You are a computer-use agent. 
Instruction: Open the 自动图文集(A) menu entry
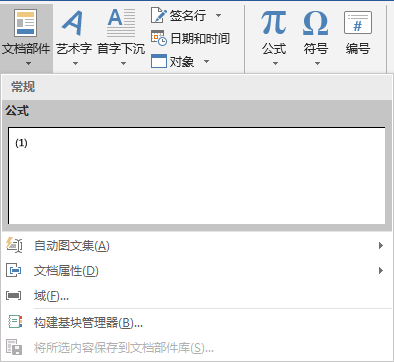click(x=197, y=246)
